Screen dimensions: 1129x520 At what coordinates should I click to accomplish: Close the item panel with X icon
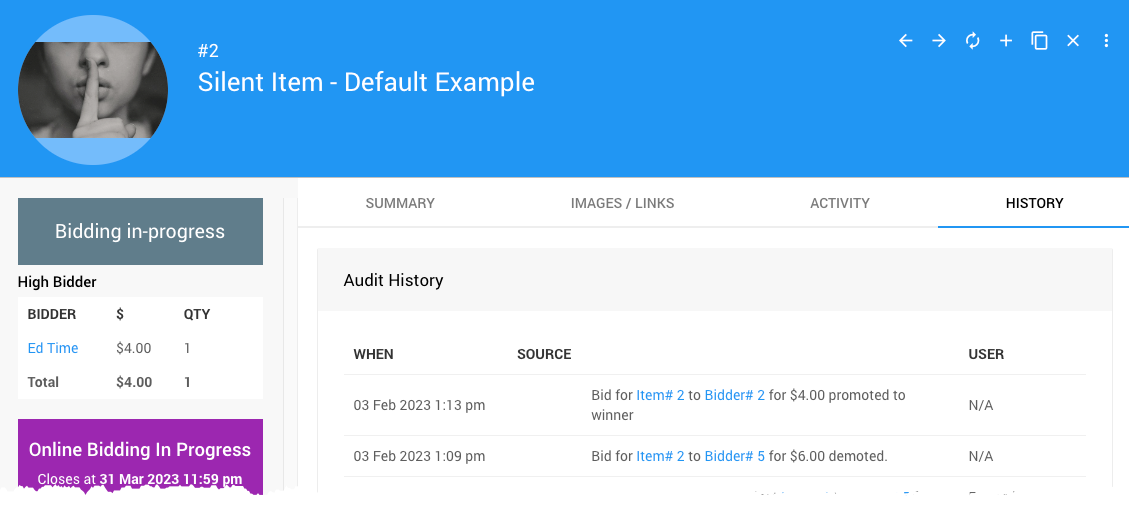[x=1073, y=41]
